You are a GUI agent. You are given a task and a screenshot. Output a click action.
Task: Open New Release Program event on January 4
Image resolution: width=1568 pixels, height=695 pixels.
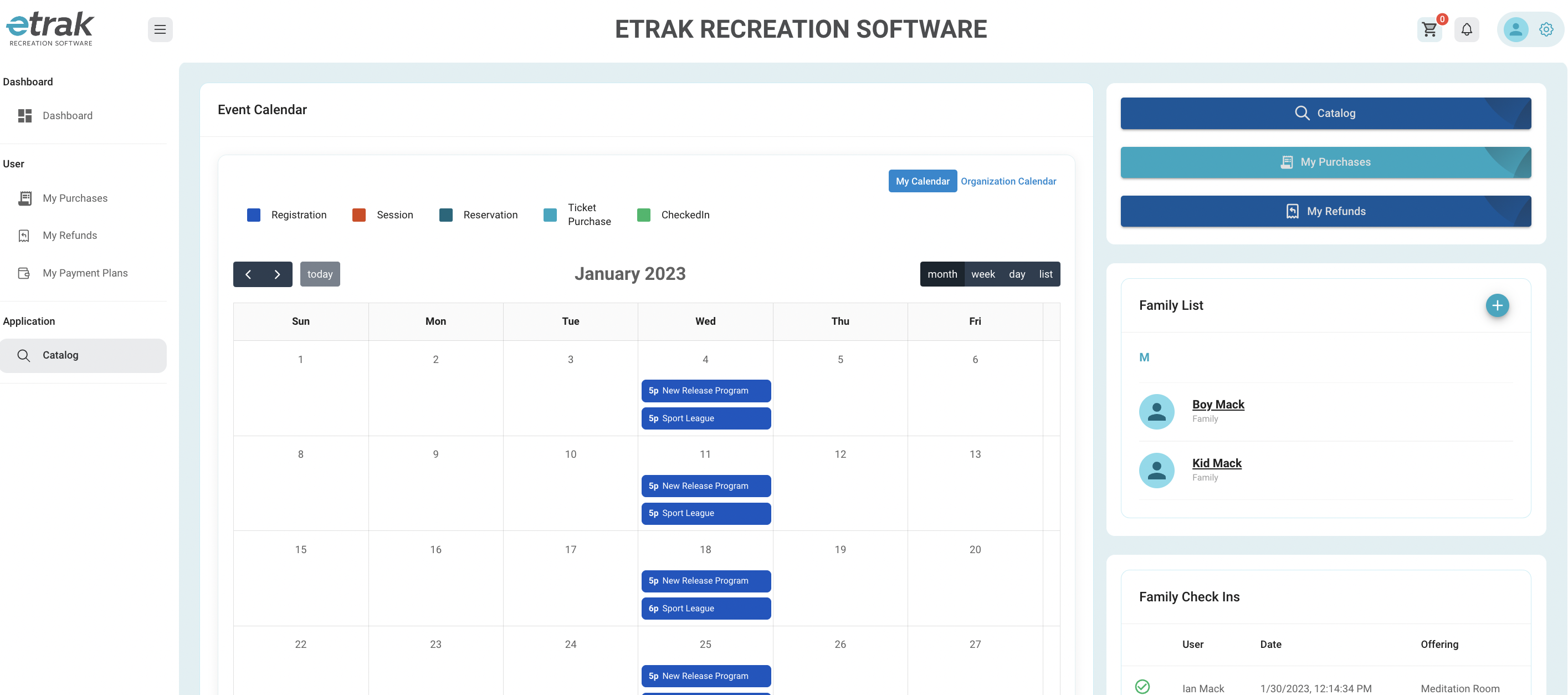point(706,391)
